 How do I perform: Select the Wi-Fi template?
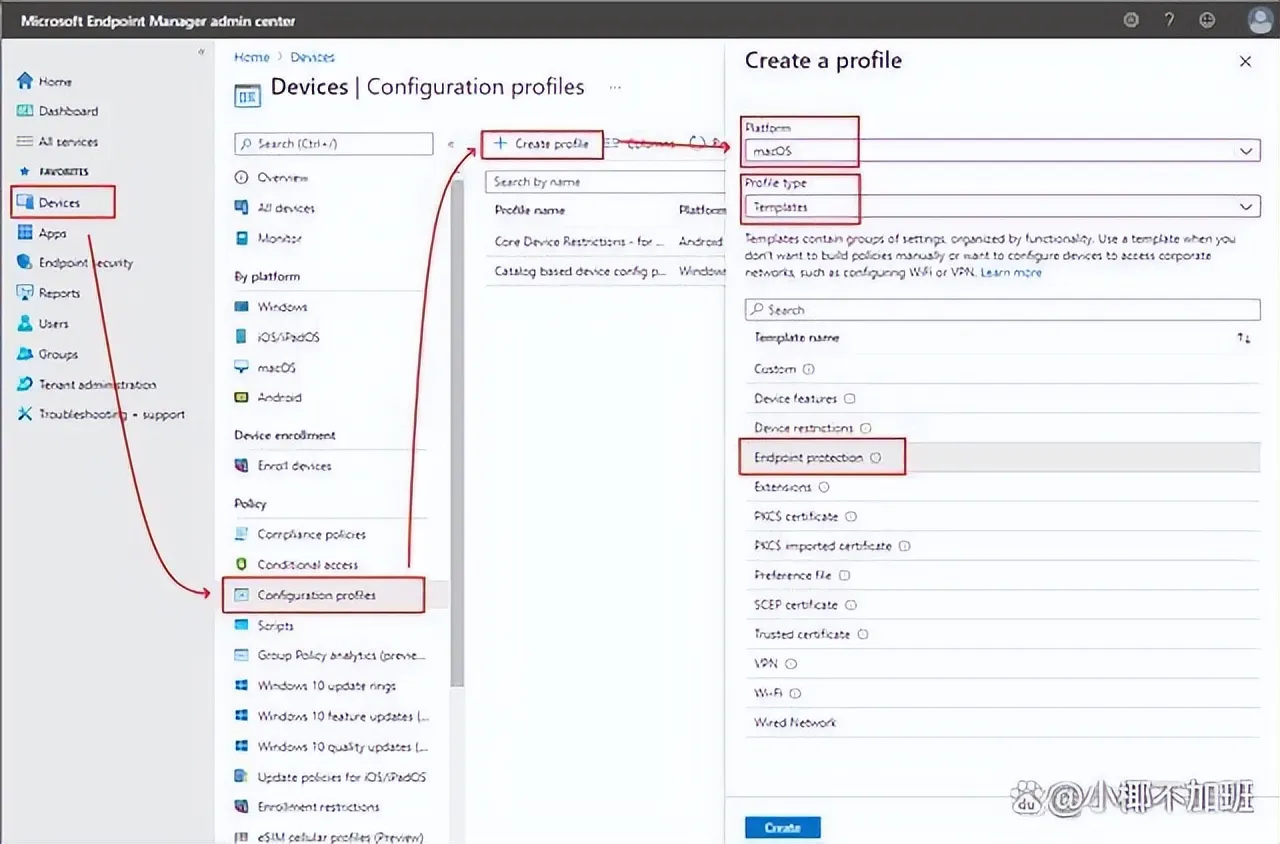coord(1002,693)
